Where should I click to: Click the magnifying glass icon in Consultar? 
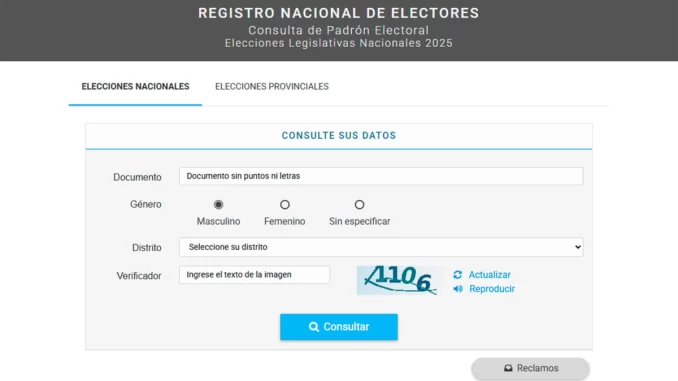pyautogui.click(x=313, y=327)
